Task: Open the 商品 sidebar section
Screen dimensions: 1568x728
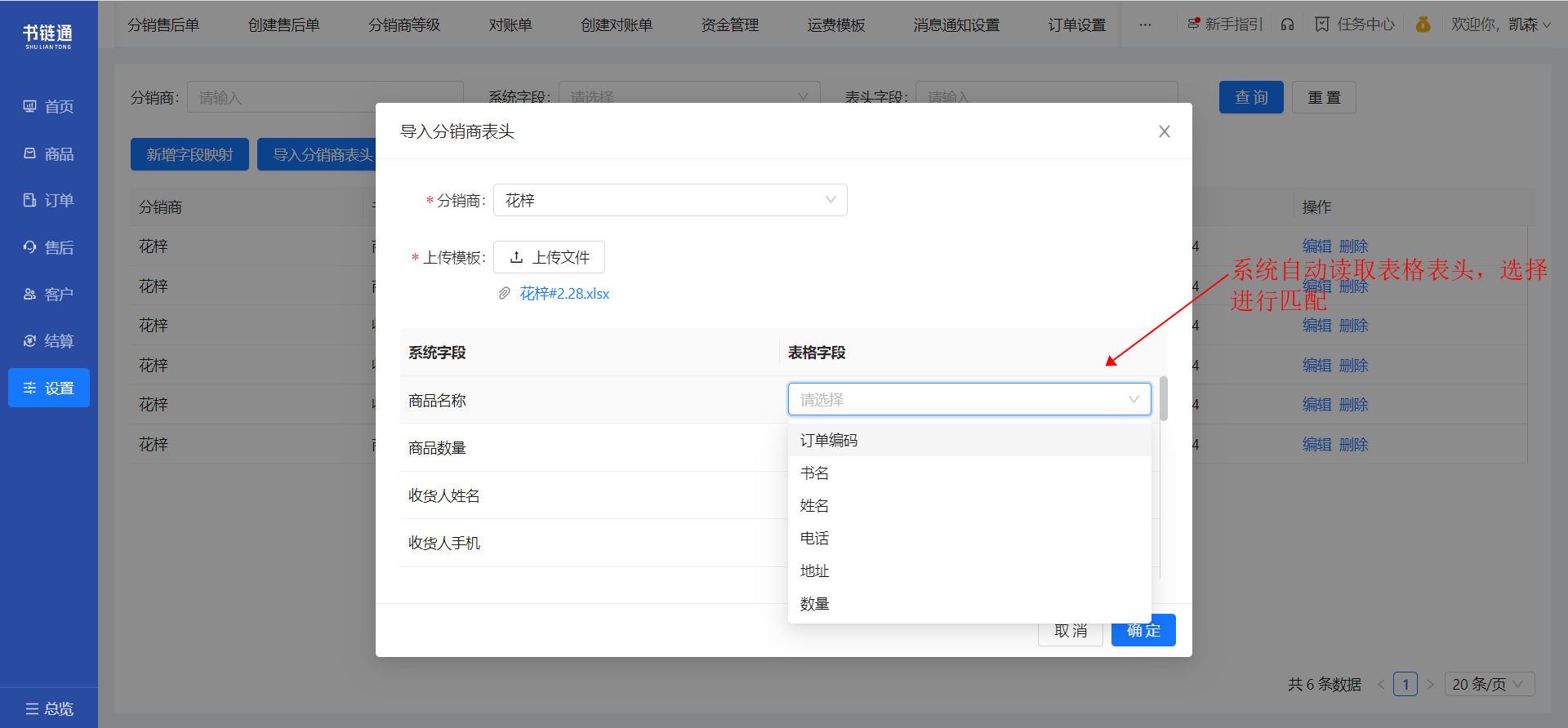Action: [x=48, y=153]
